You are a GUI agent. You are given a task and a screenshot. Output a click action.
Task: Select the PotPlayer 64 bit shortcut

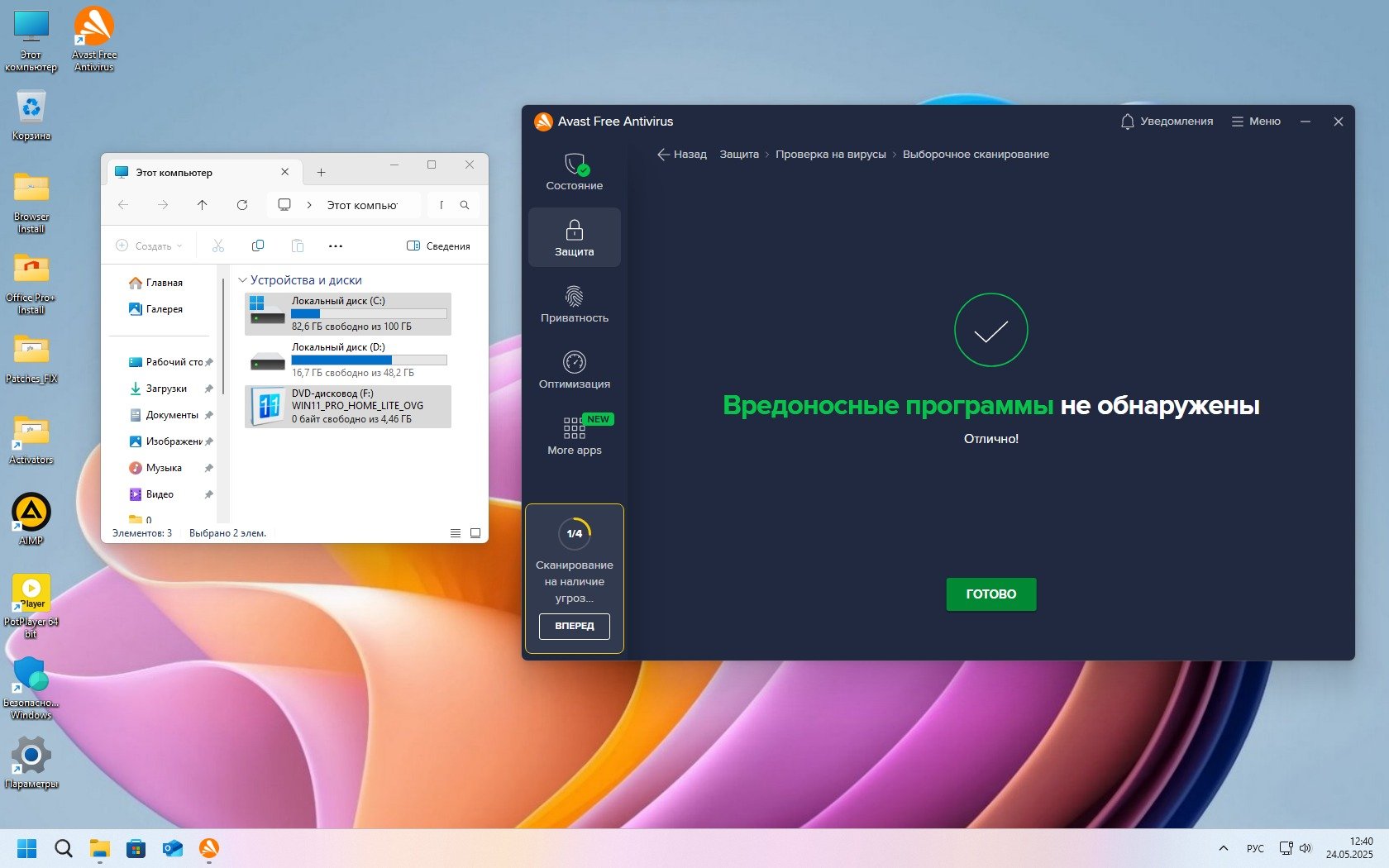point(31,607)
